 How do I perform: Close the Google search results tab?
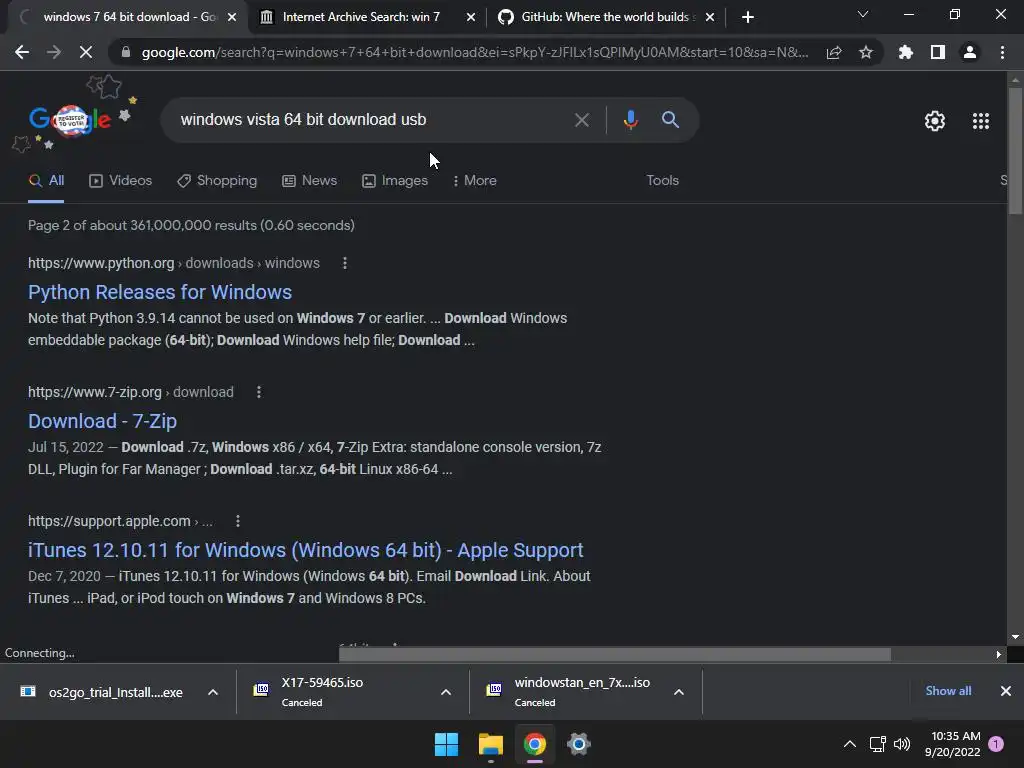click(x=232, y=17)
